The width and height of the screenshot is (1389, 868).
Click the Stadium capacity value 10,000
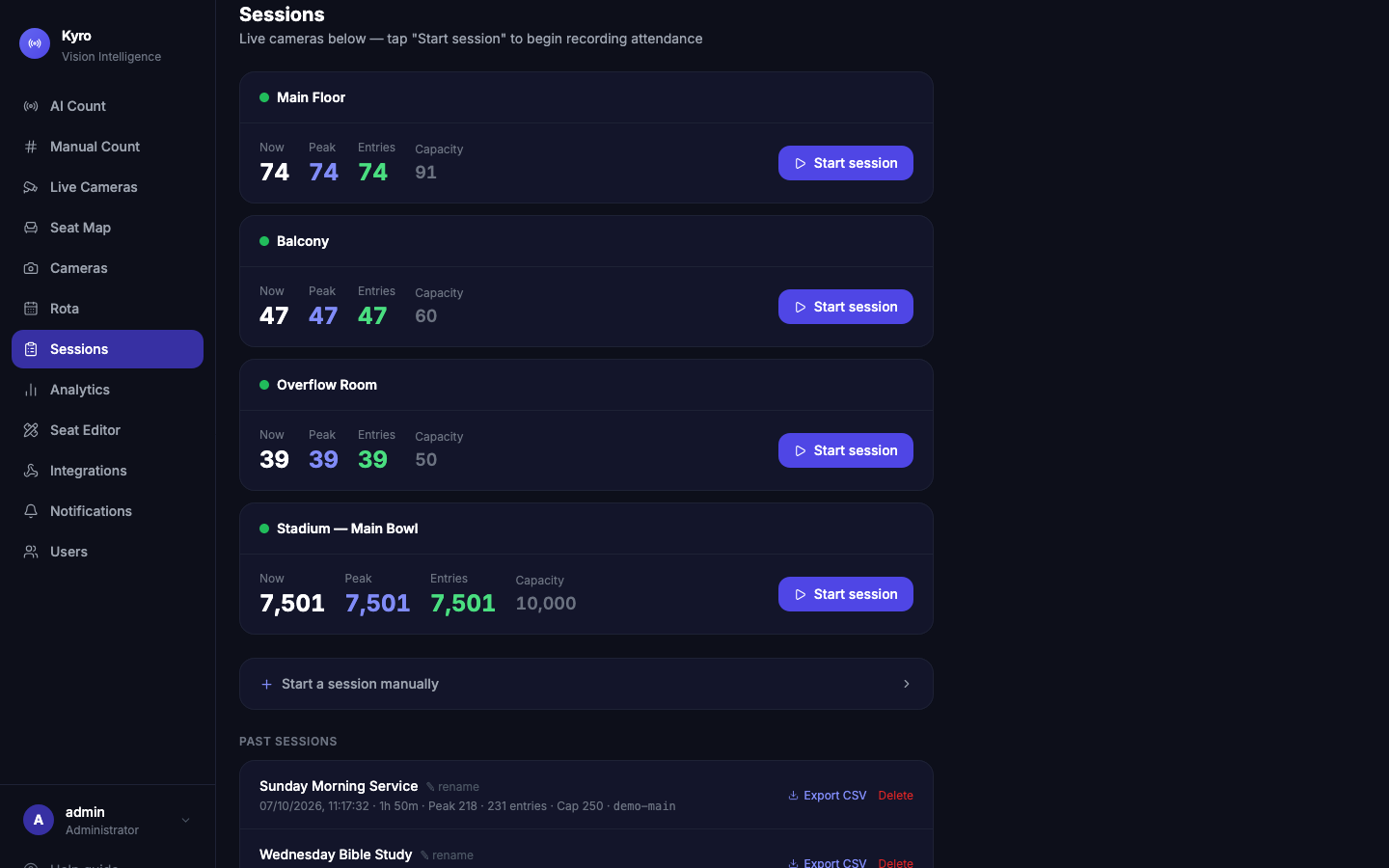click(x=546, y=604)
